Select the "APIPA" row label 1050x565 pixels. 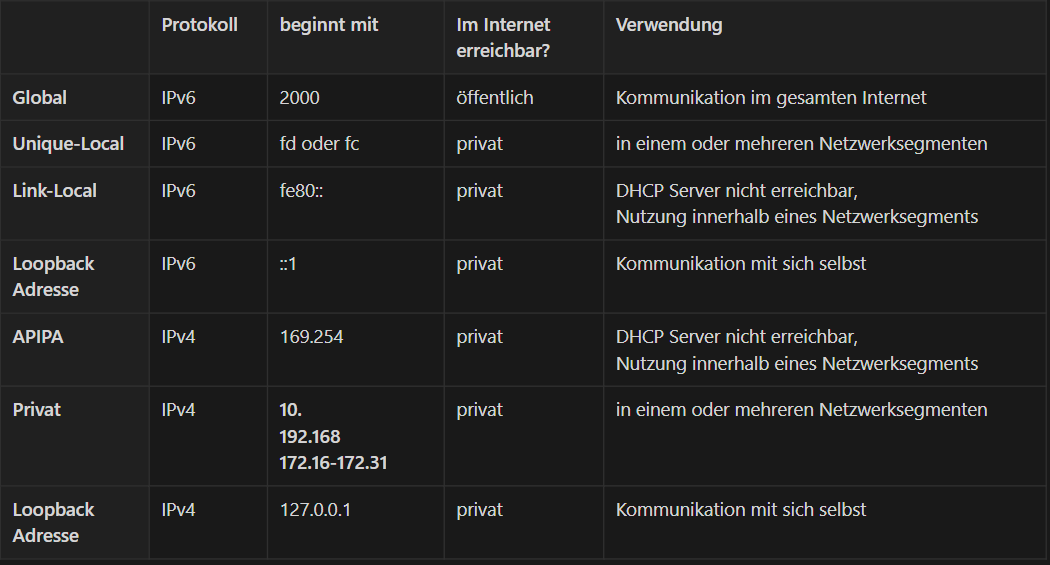click(x=38, y=337)
